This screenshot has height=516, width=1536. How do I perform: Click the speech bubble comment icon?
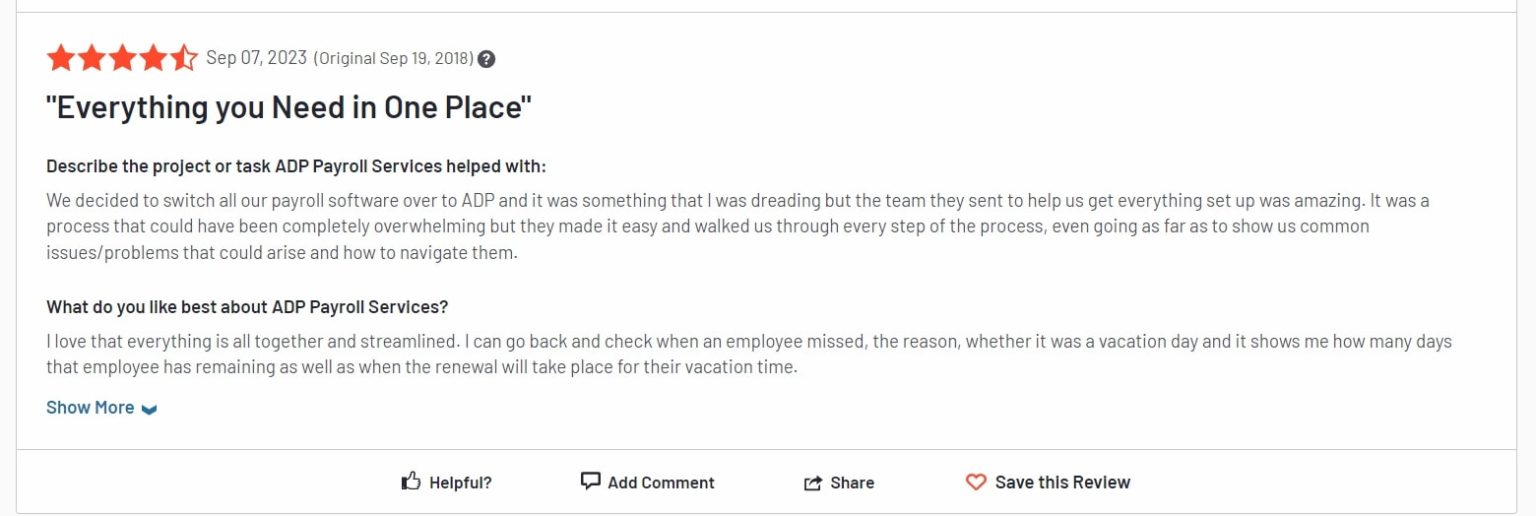tap(590, 481)
